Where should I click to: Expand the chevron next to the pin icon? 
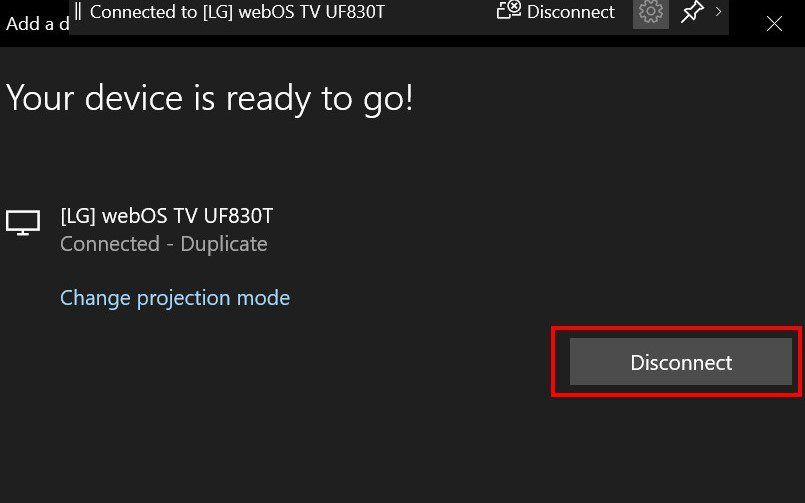(x=718, y=12)
